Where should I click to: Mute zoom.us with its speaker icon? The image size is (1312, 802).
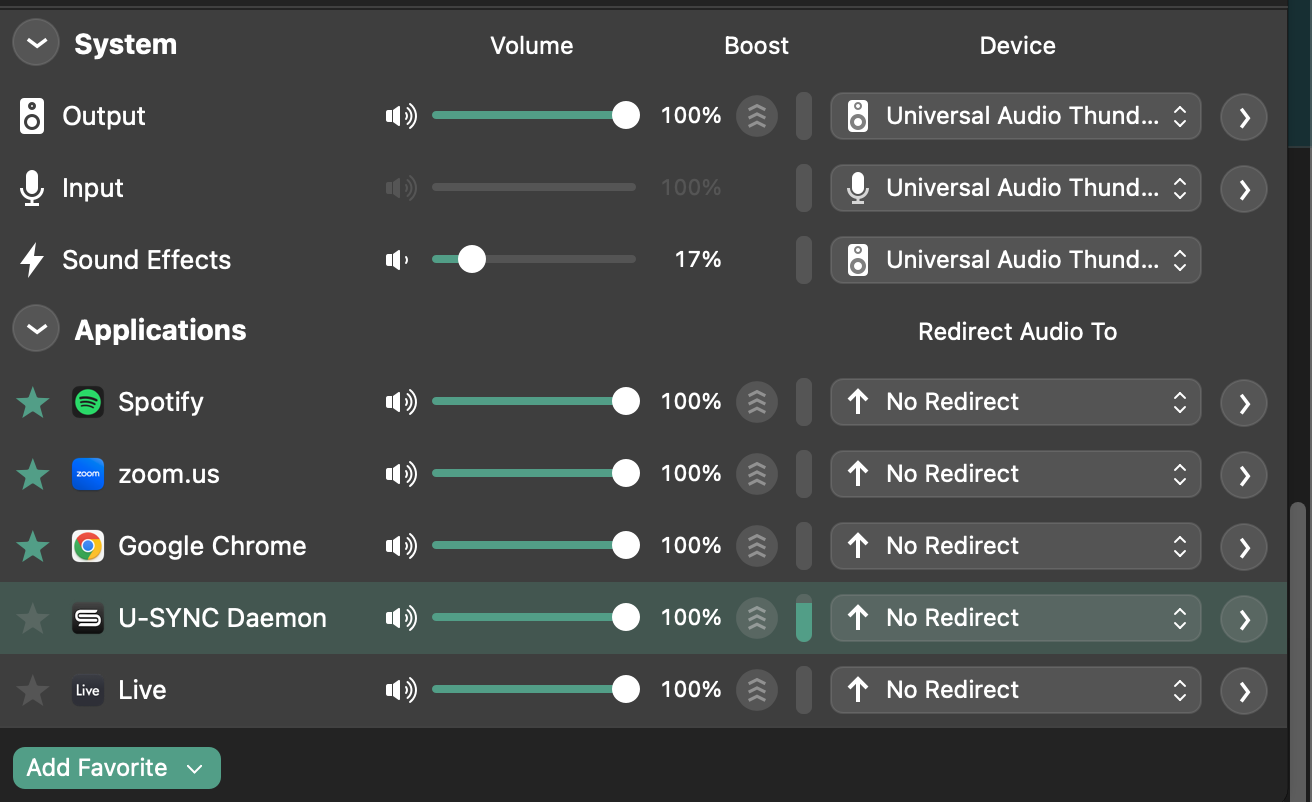(400, 474)
